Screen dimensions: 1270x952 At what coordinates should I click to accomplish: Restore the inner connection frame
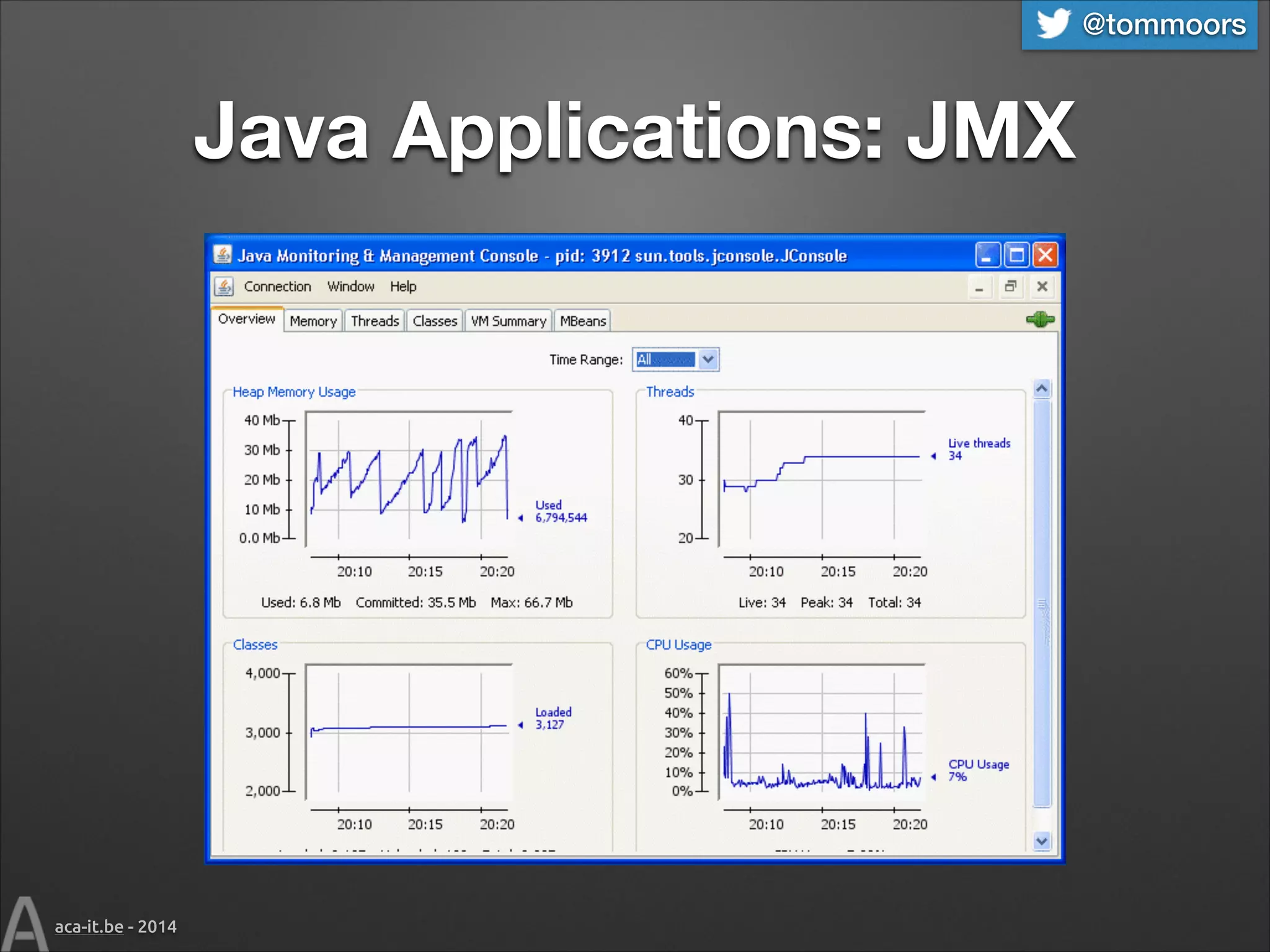(x=1011, y=286)
